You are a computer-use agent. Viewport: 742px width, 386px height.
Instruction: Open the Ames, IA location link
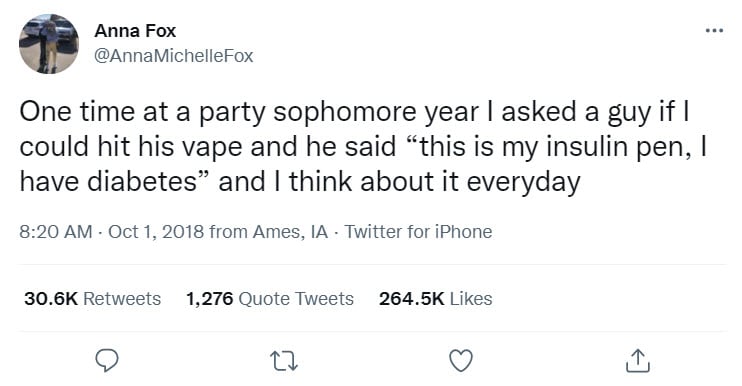(291, 232)
